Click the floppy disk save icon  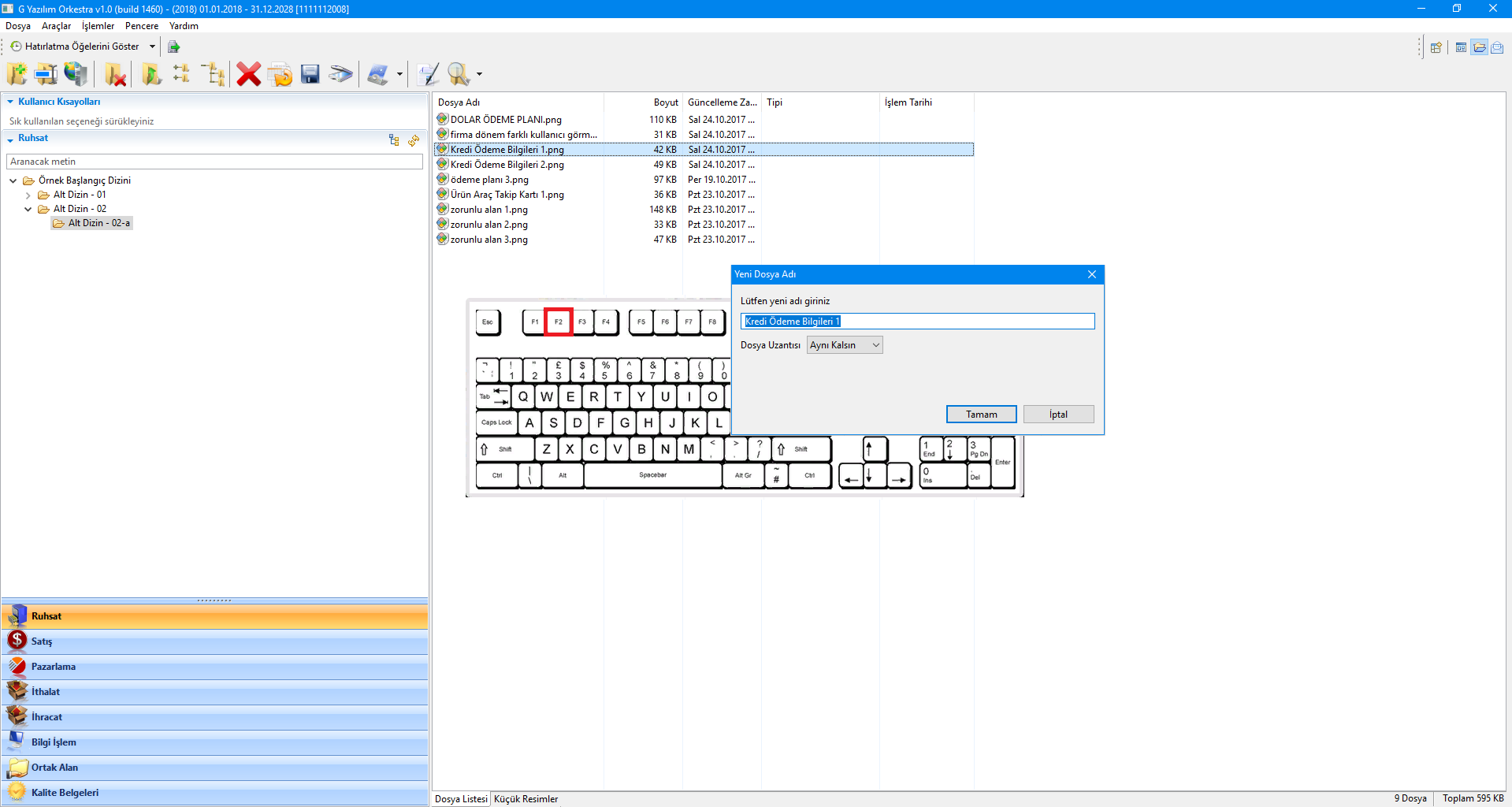tap(310, 74)
